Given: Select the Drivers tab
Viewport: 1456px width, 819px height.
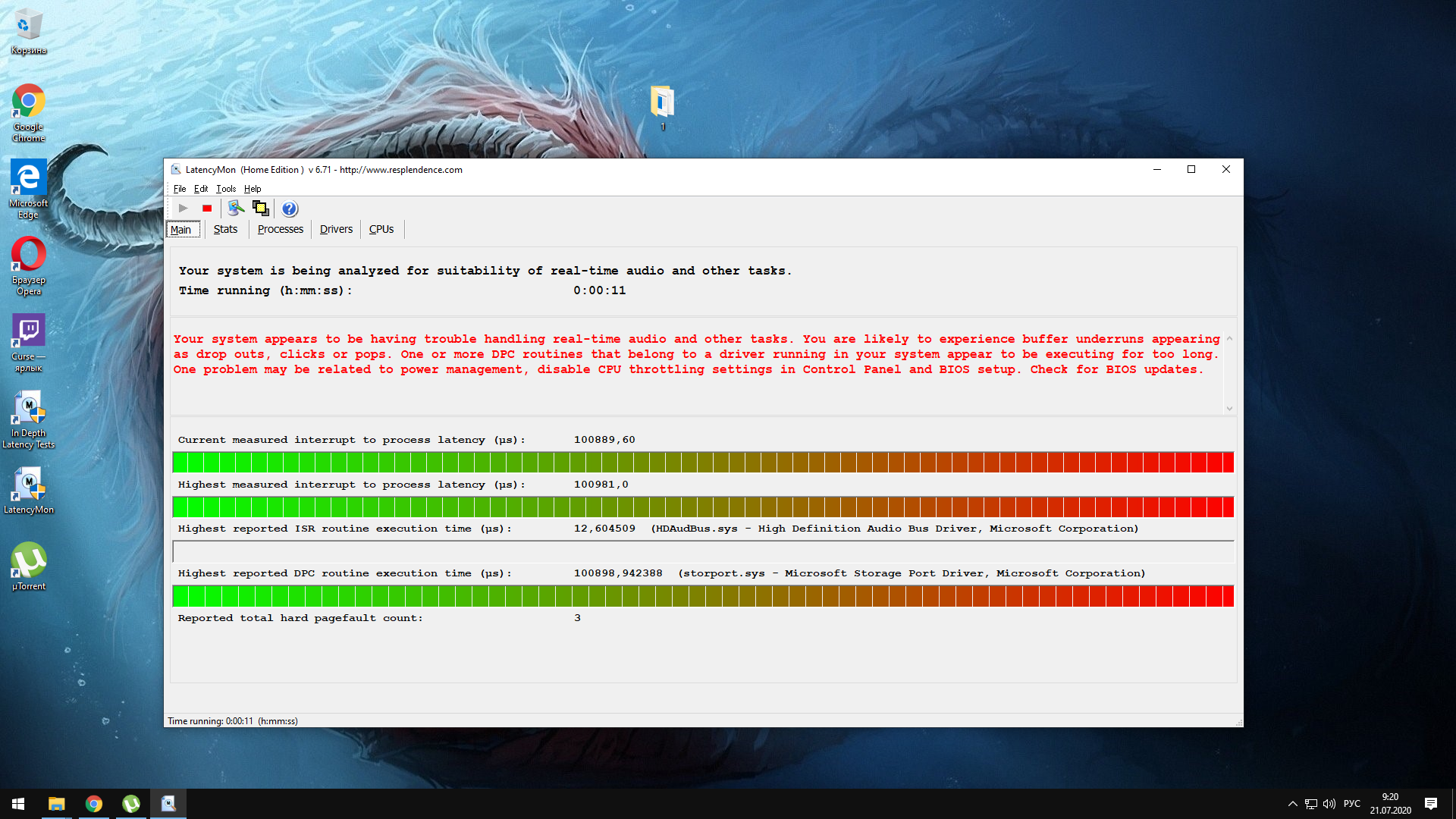Looking at the screenshot, I should (336, 229).
